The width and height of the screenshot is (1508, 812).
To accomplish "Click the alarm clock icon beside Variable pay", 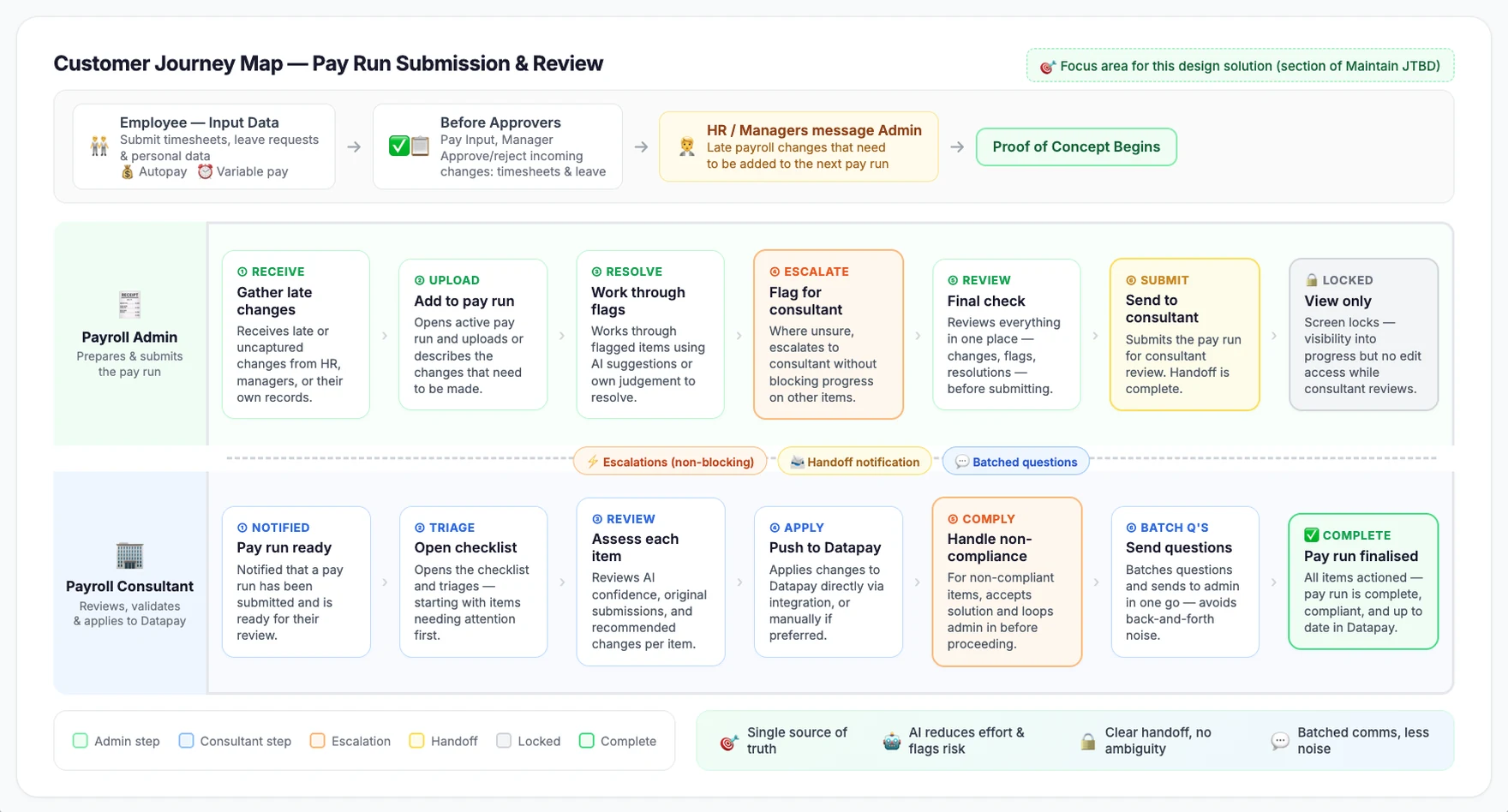I will 205,171.
